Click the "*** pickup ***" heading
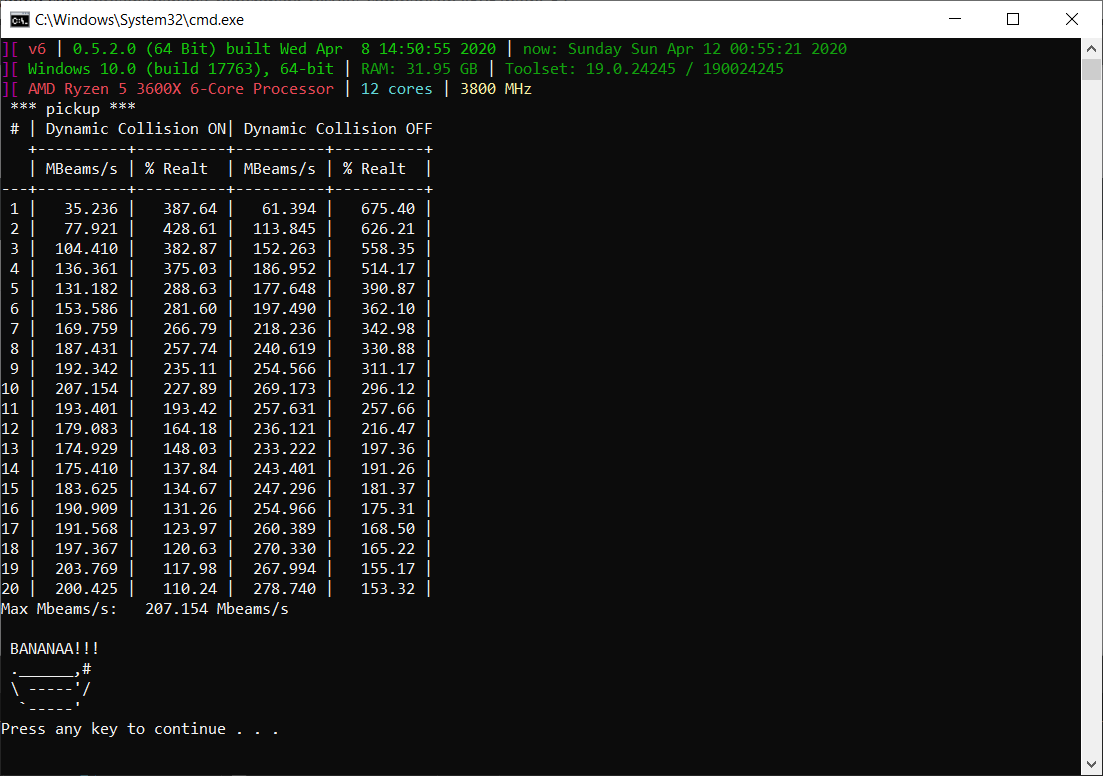This screenshot has height=776, width=1103. (73, 108)
